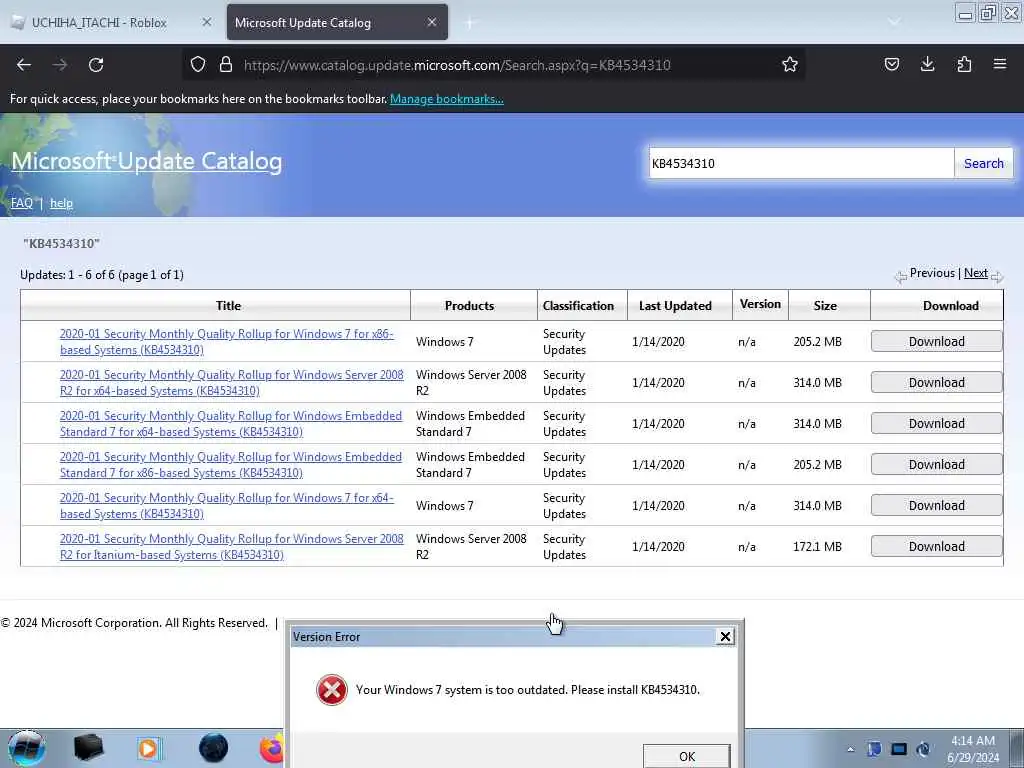The image size is (1024, 768).
Task: Download the Windows 7 x86 205.2 MB update
Action: coord(936,342)
